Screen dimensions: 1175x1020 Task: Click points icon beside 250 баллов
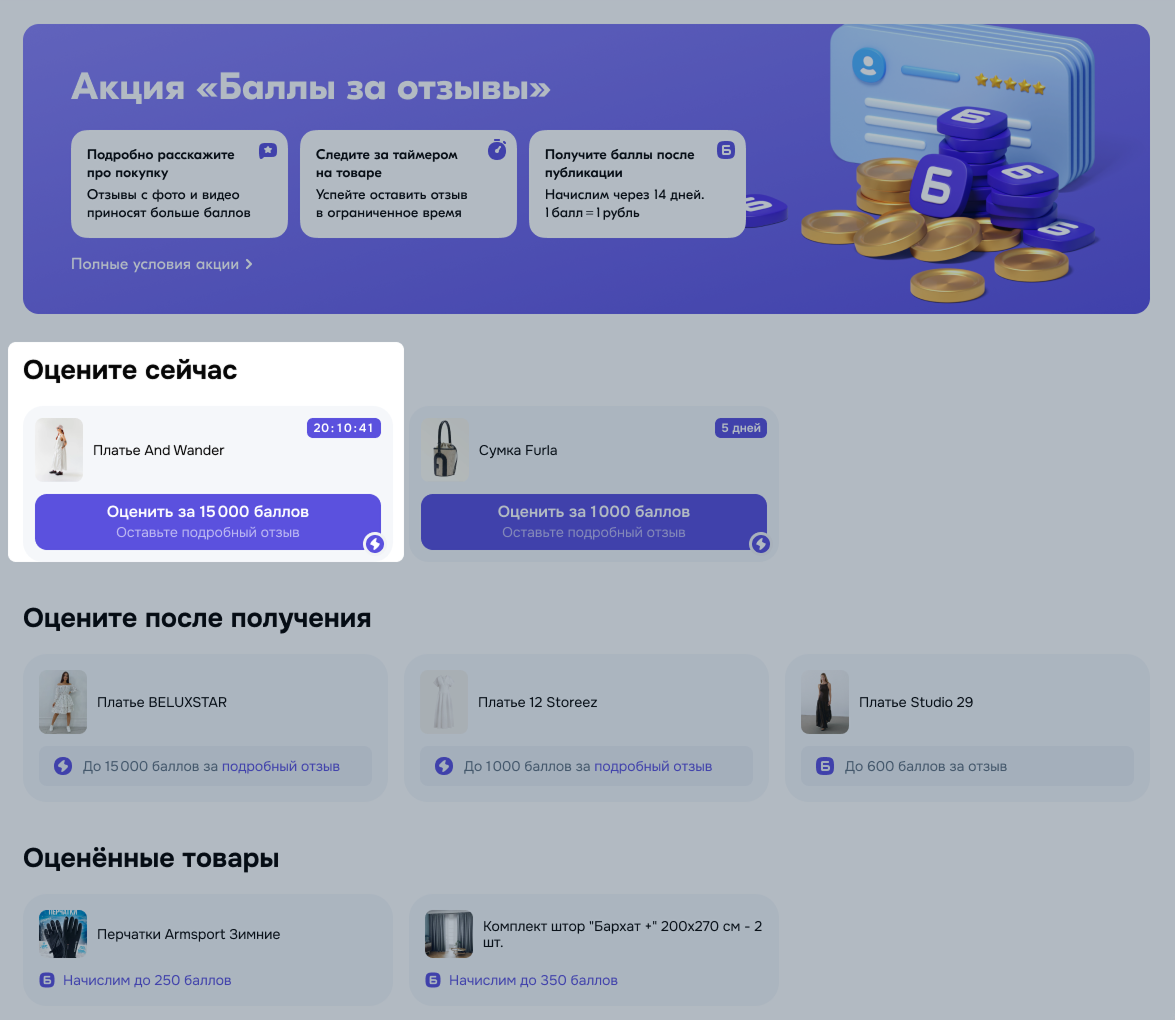pyautogui.click(x=46, y=980)
